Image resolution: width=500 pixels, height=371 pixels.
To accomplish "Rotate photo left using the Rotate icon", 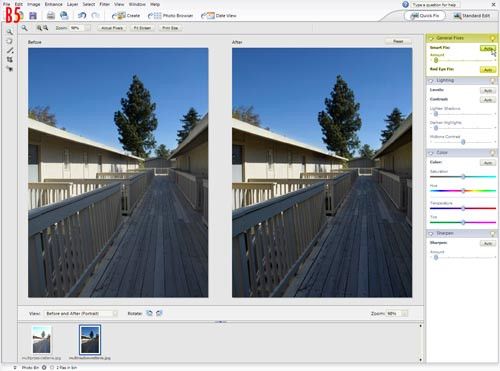I will coord(150,313).
